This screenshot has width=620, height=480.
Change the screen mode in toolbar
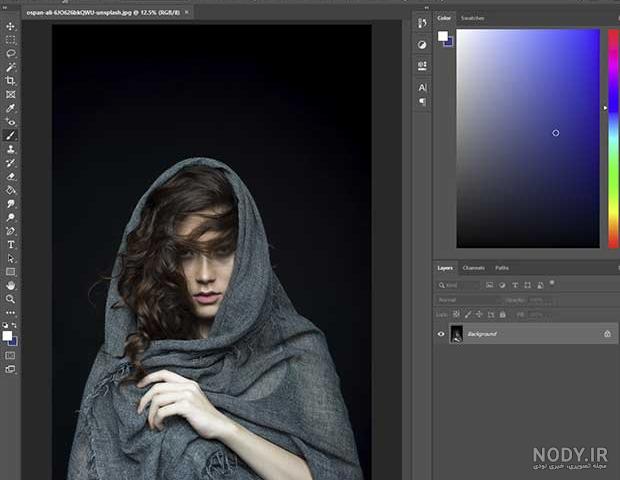click(11, 369)
